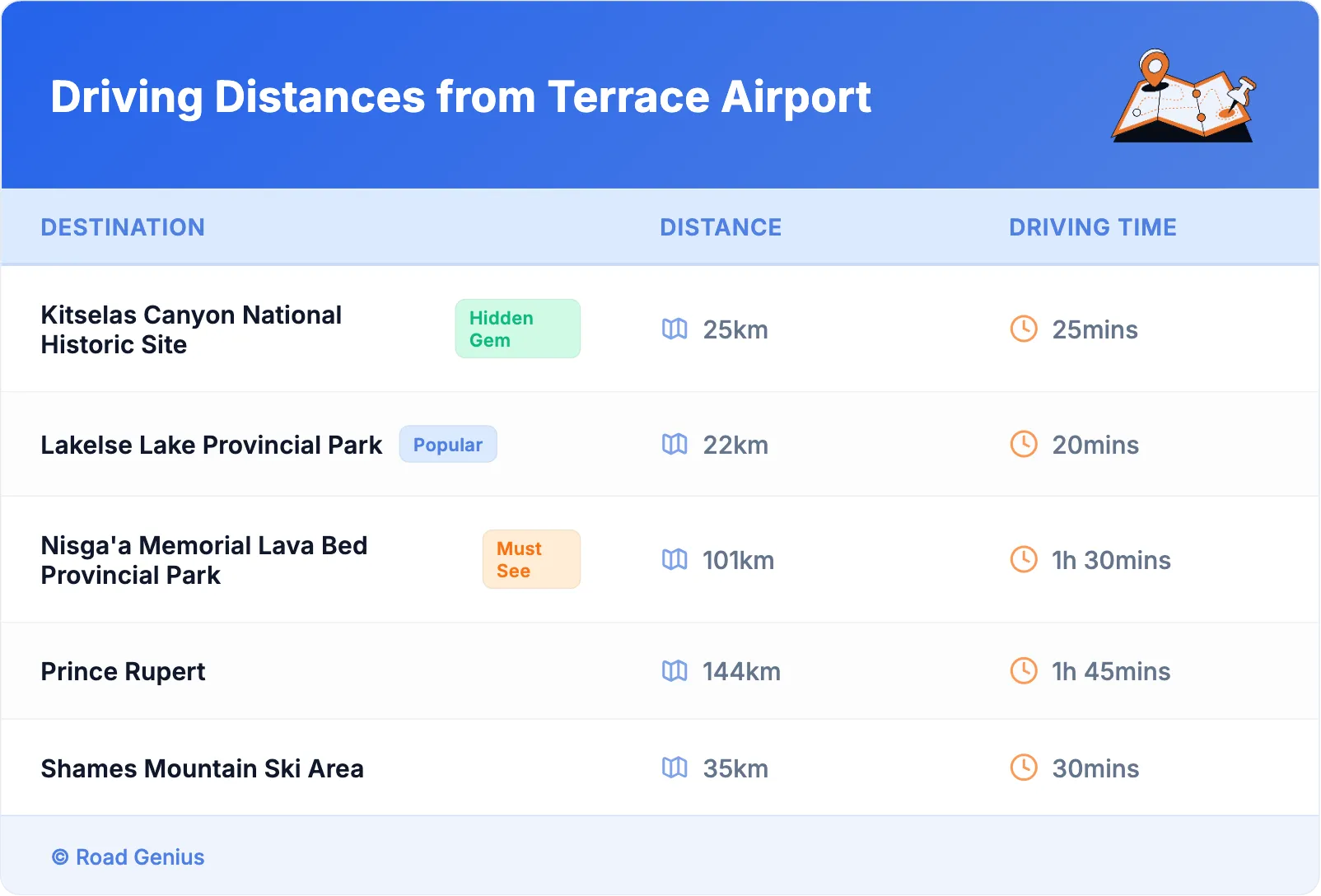
Task: Click the map icon beside 144km
Action: pyautogui.click(x=675, y=671)
